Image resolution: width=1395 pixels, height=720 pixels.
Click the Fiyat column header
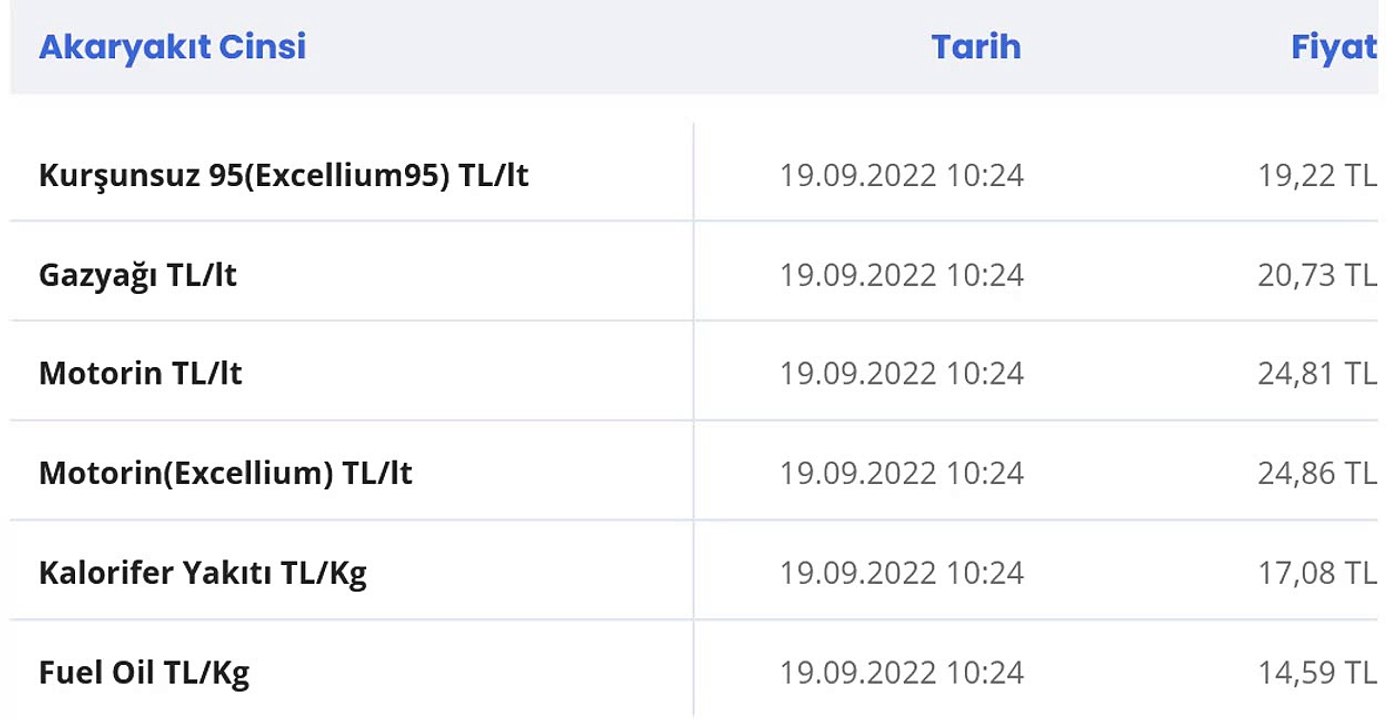pos(1333,47)
